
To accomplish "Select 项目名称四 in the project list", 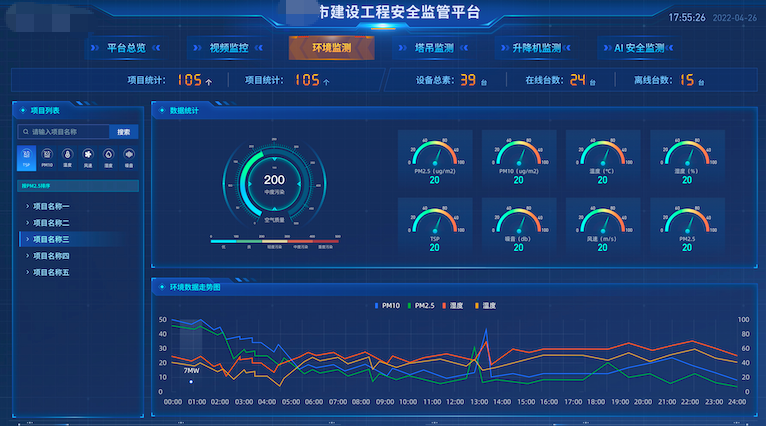I will coord(51,256).
